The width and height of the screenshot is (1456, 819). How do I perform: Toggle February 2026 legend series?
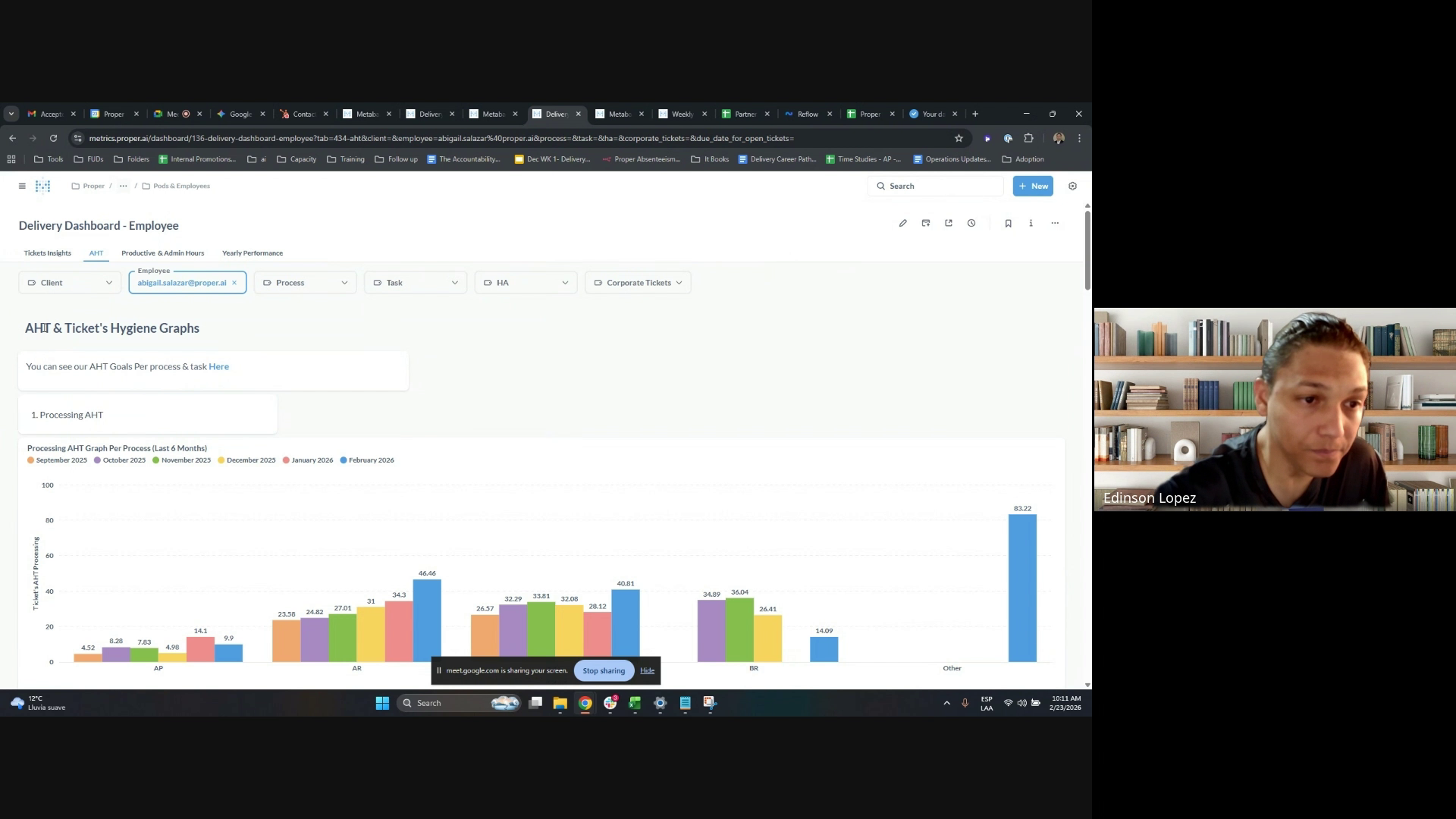(x=367, y=460)
